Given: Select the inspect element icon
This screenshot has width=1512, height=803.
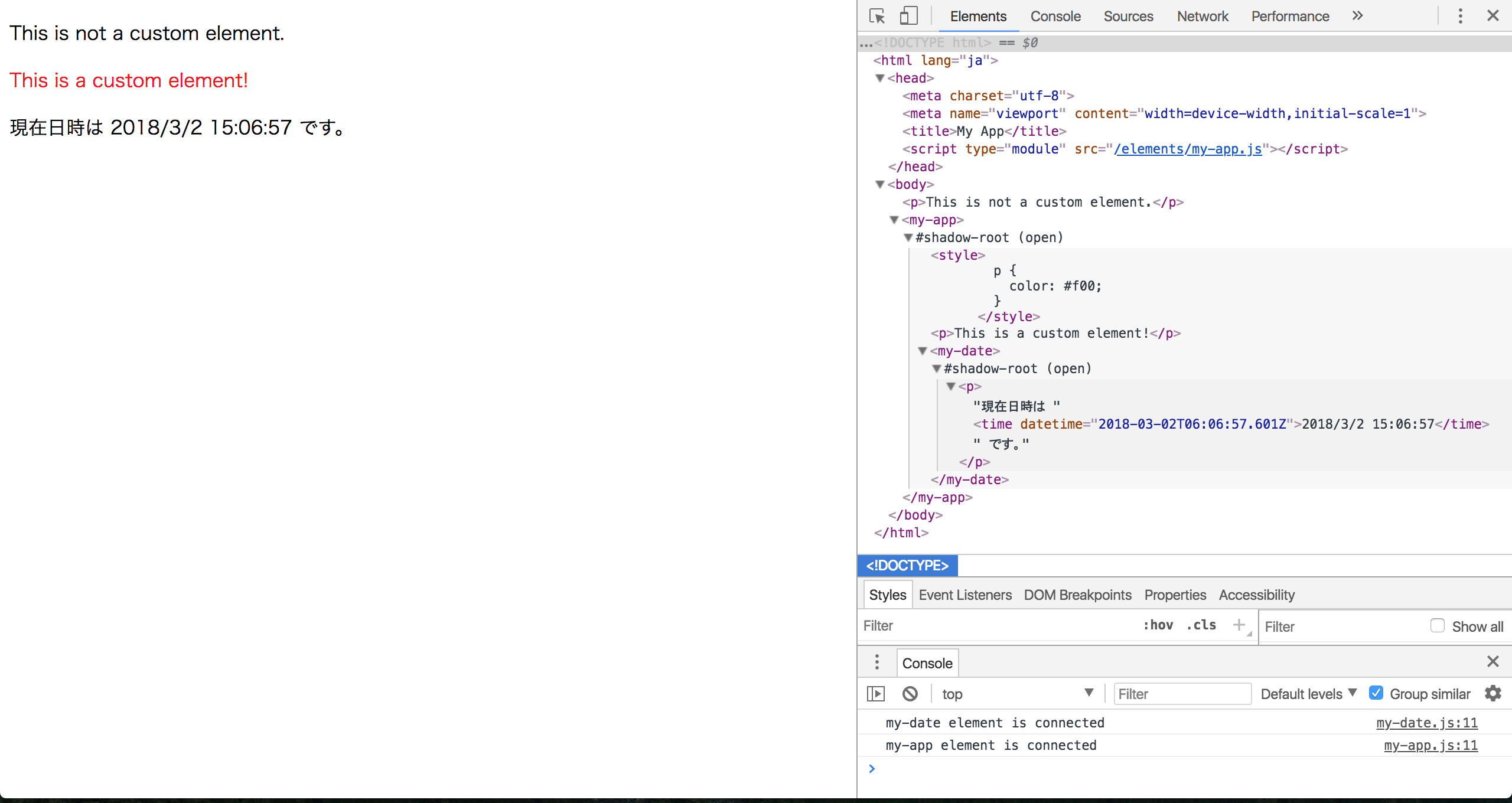Looking at the screenshot, I should pyautogui.click(x=877, y=16).
